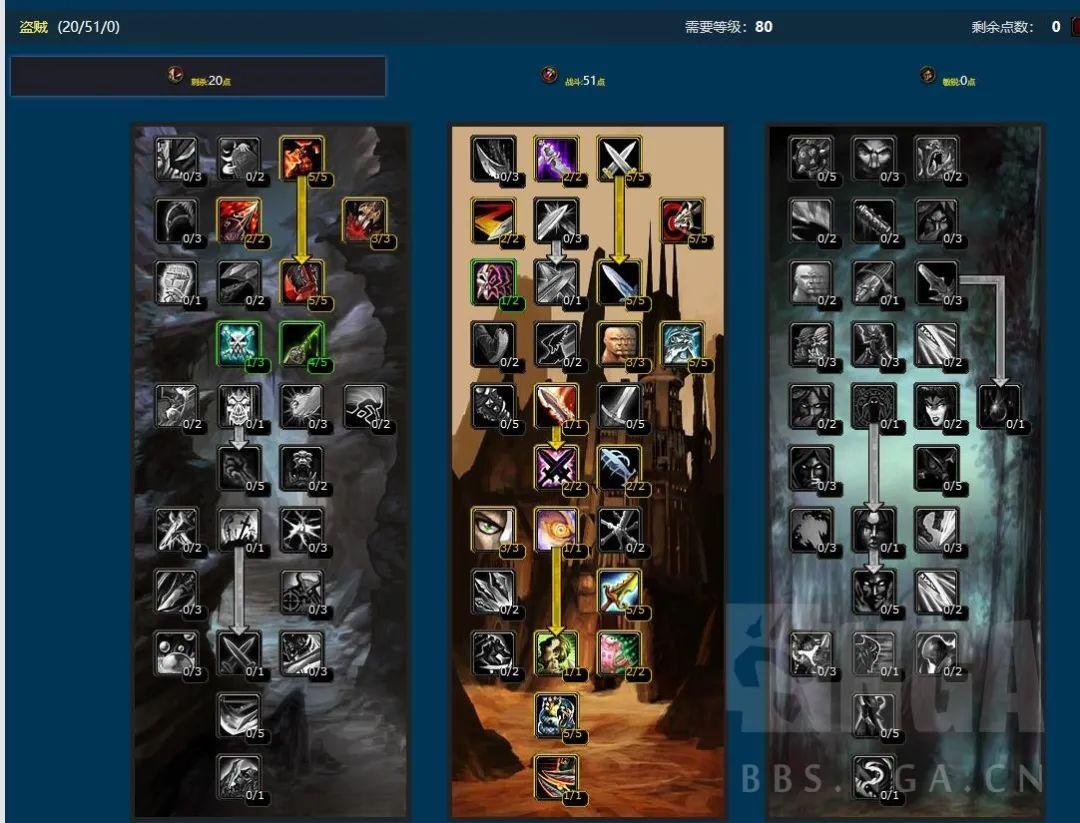Viewport: 1080px width, 823px height.
Task: Select Serrated Blades (0/3) in Subtlety tree
Action: [936, 282]
